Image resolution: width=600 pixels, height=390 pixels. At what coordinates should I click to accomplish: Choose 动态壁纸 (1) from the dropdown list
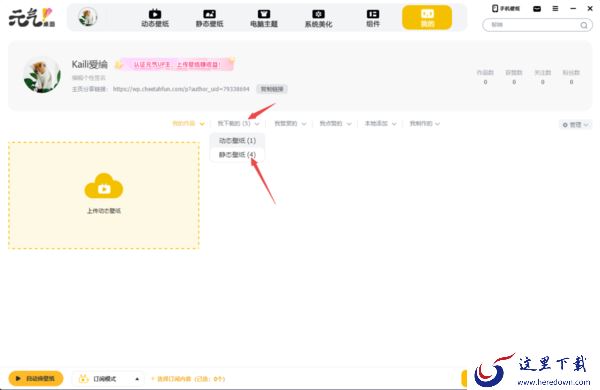tap(237, 140)
